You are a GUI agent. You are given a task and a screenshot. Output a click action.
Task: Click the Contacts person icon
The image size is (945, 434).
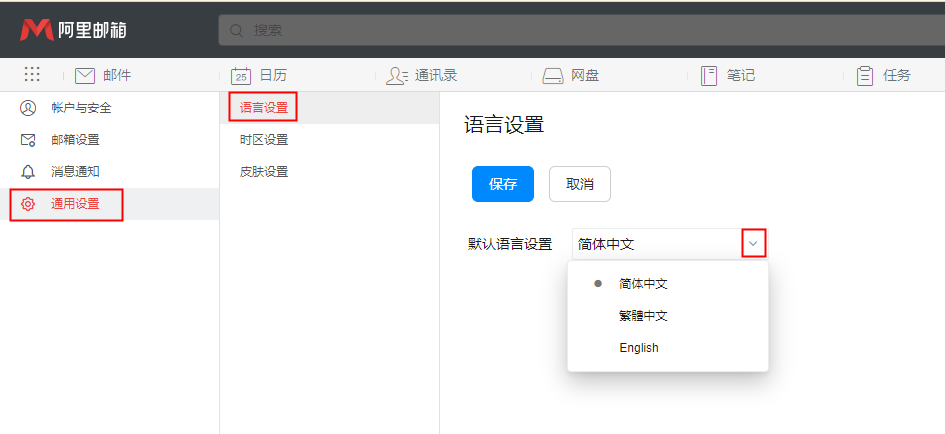397,75
